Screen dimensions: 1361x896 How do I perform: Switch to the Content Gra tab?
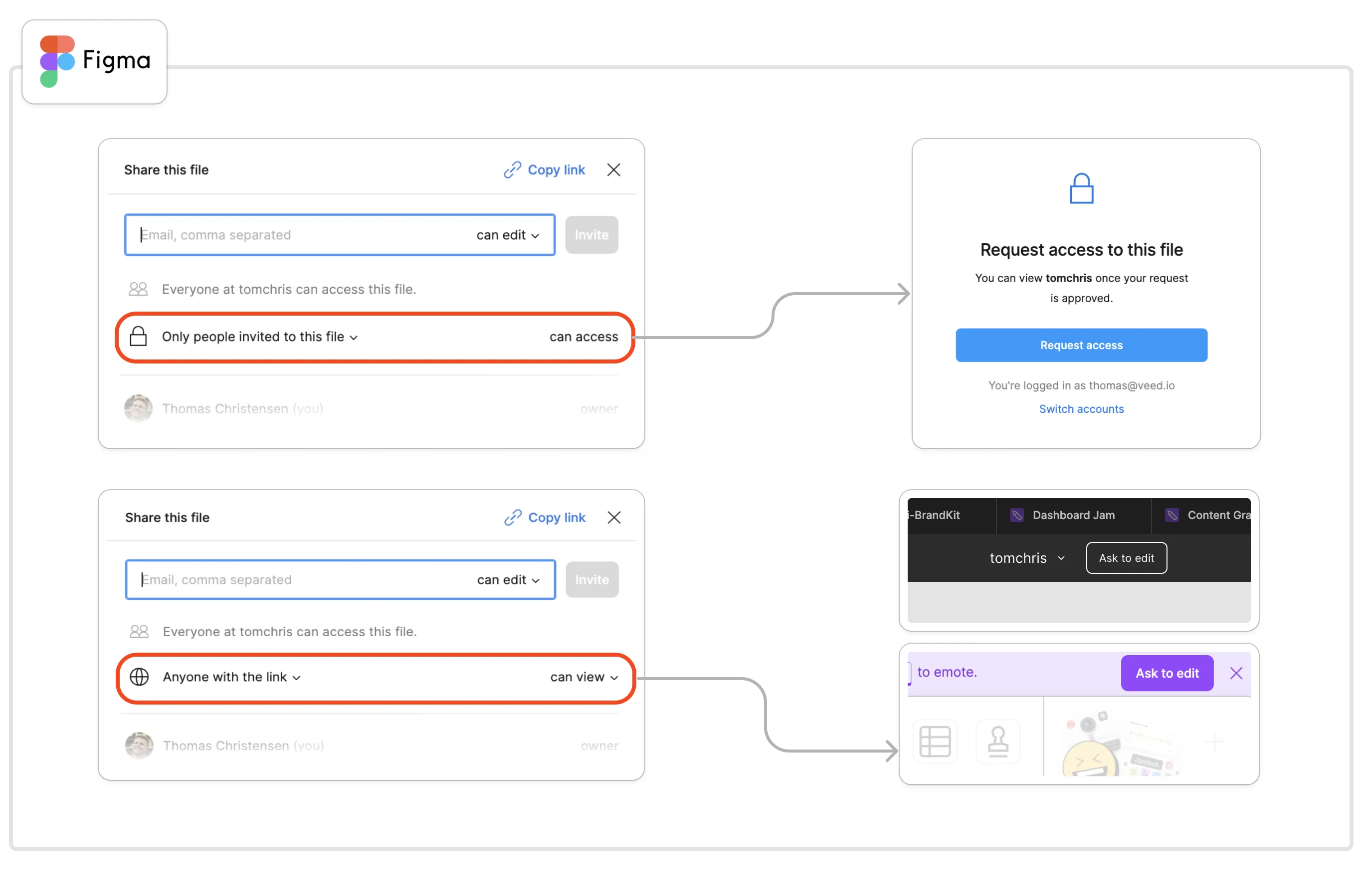[x=1201, y=515]
